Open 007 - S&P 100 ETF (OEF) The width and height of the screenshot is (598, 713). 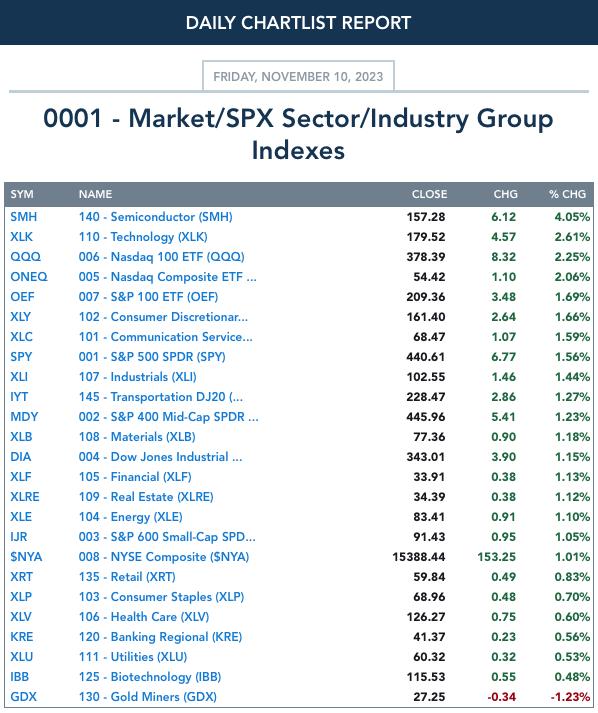click(148, 297)
